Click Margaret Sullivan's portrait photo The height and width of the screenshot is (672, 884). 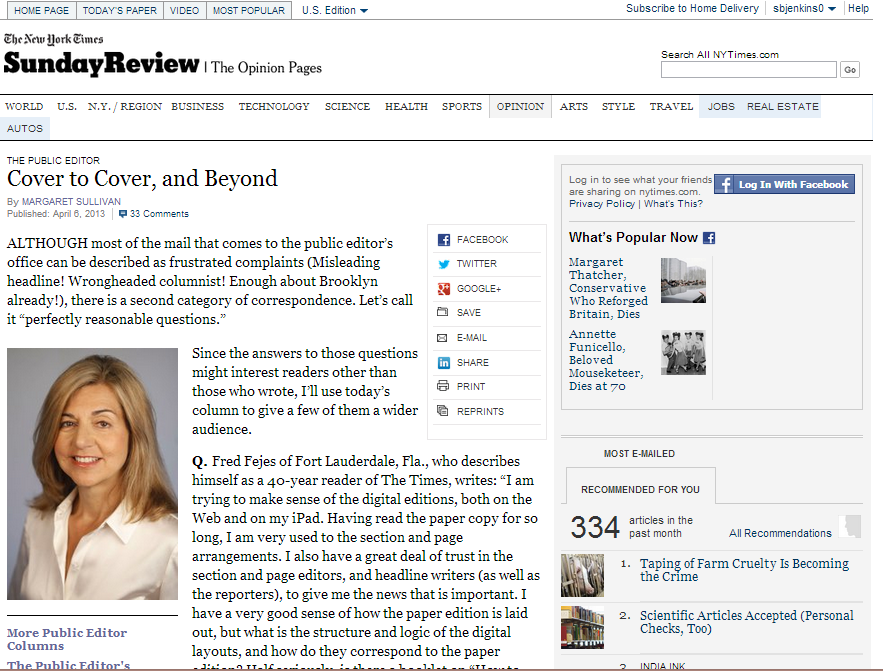[x=92, y=474]
